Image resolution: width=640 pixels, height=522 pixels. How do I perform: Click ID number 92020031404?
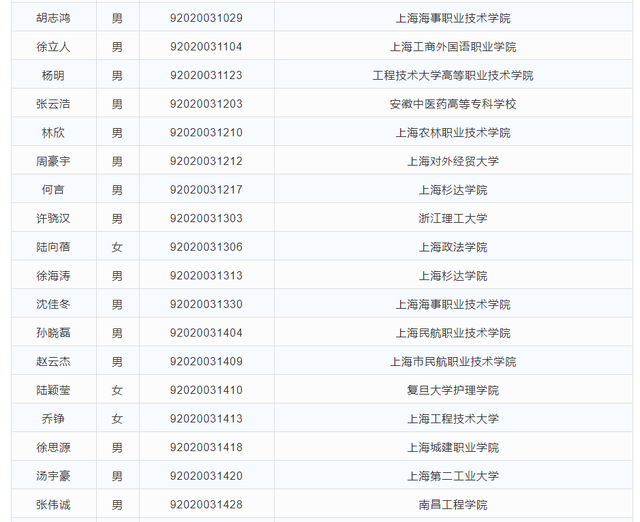[x=206, y=333]
